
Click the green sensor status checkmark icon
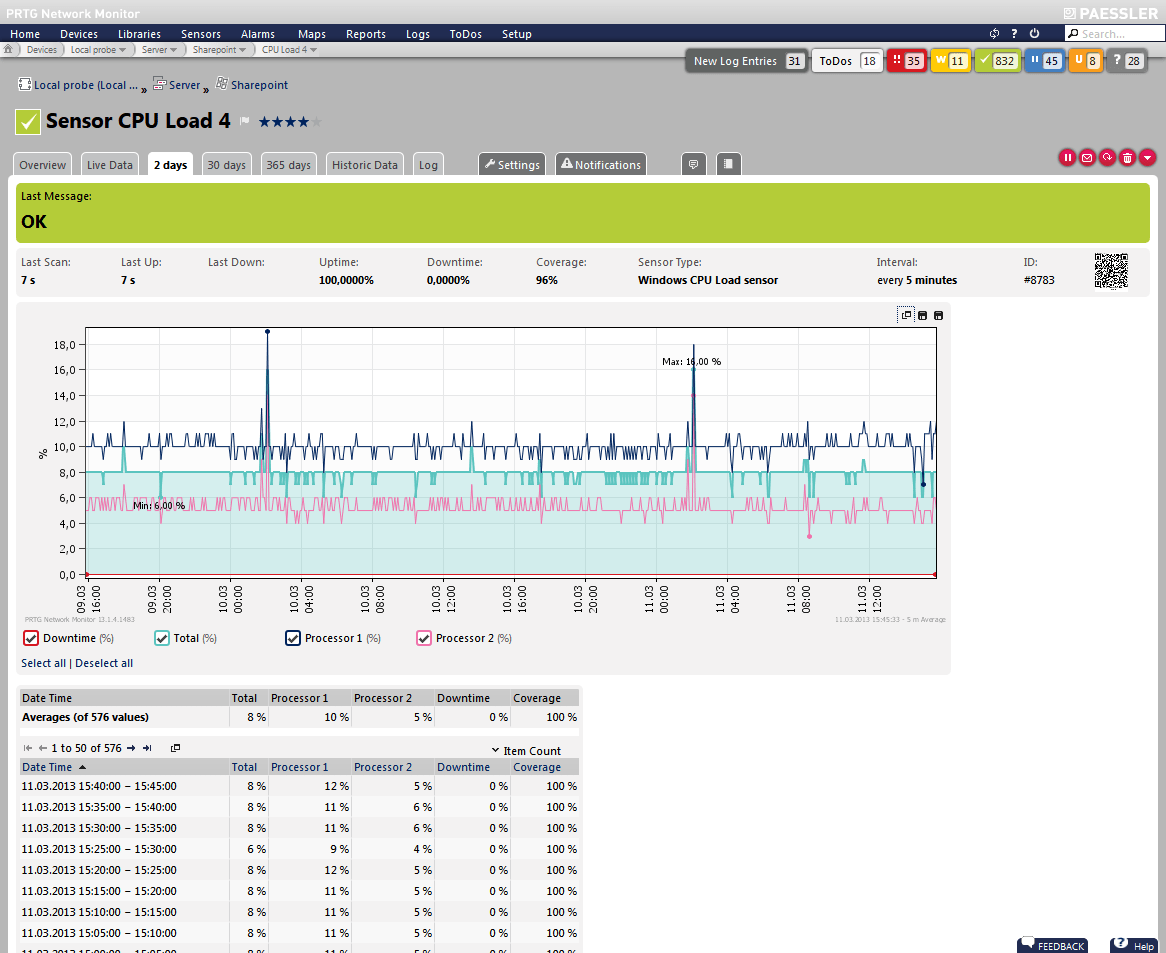tap(28, 122)
